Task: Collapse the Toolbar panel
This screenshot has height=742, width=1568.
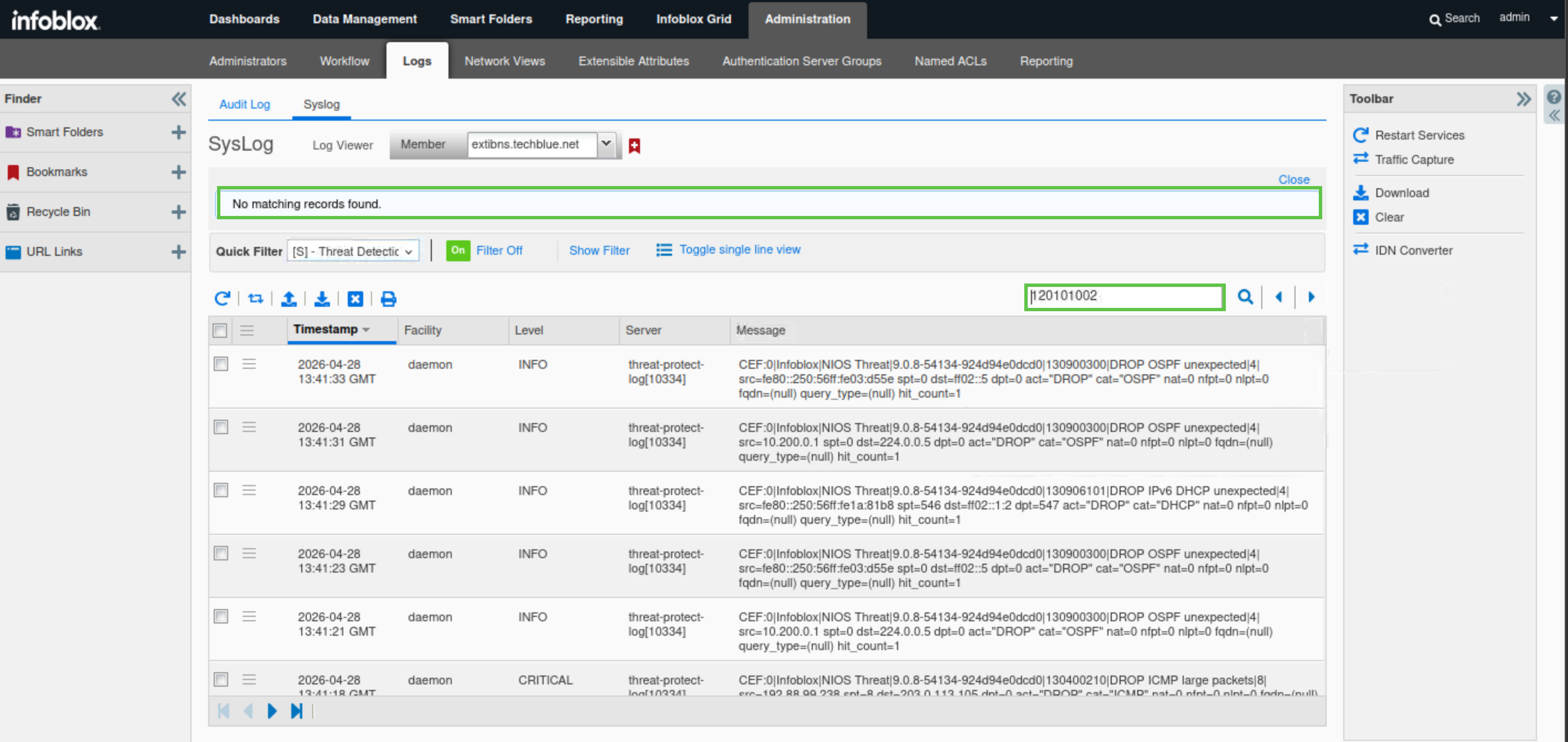Action: 1524,99
